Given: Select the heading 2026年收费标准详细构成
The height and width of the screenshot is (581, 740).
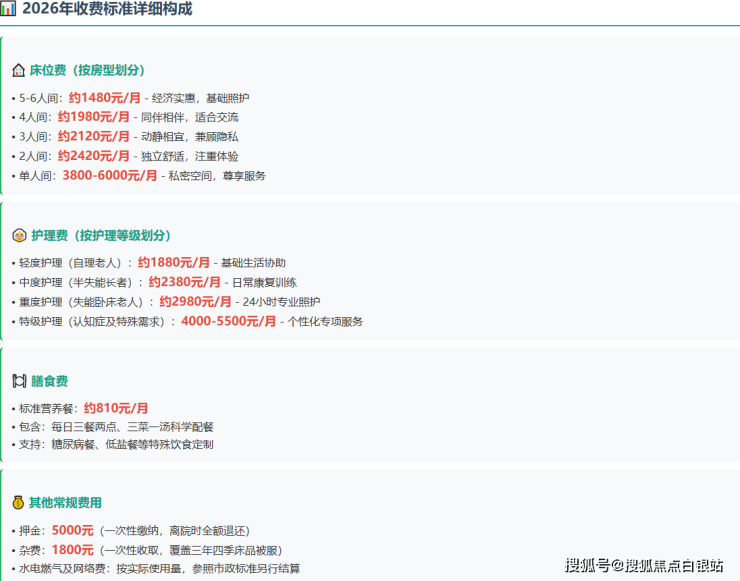Looking at the screenshot, I should (108, 8).
